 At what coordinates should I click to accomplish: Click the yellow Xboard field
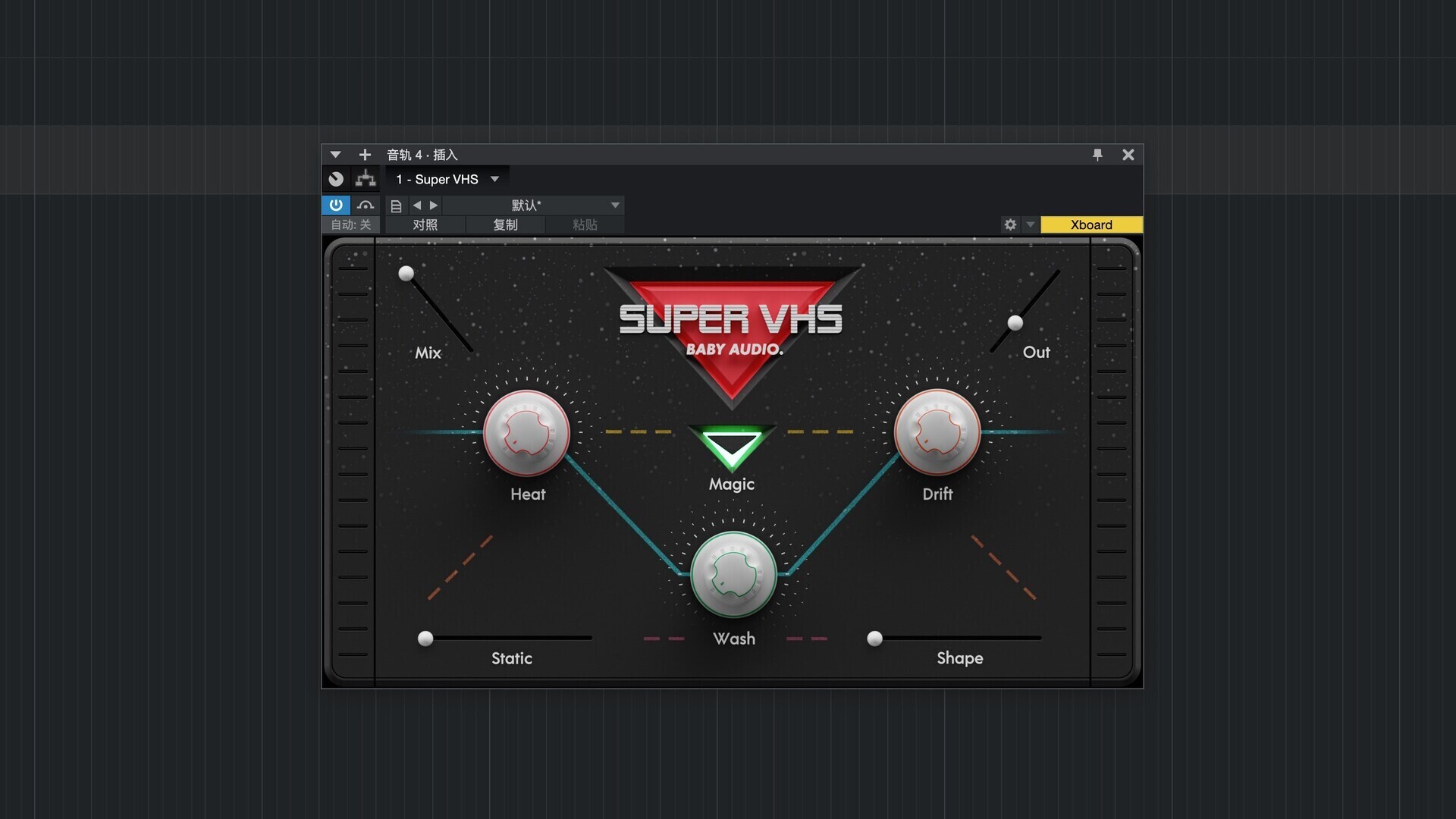click(x=1091, y=224)
